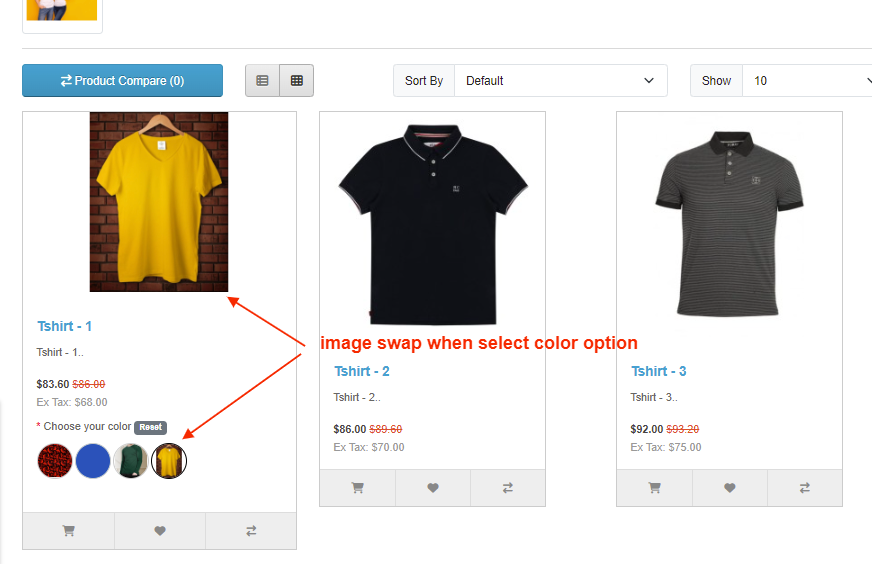
Task: Click compare arrows under Tshirt - 3
Action: point(805,488)
